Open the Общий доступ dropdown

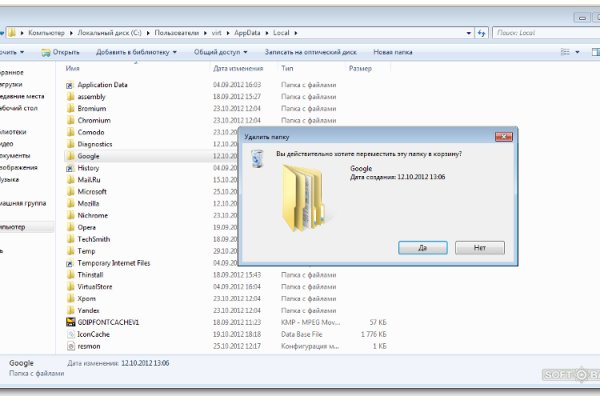click(x=220, y=51)
